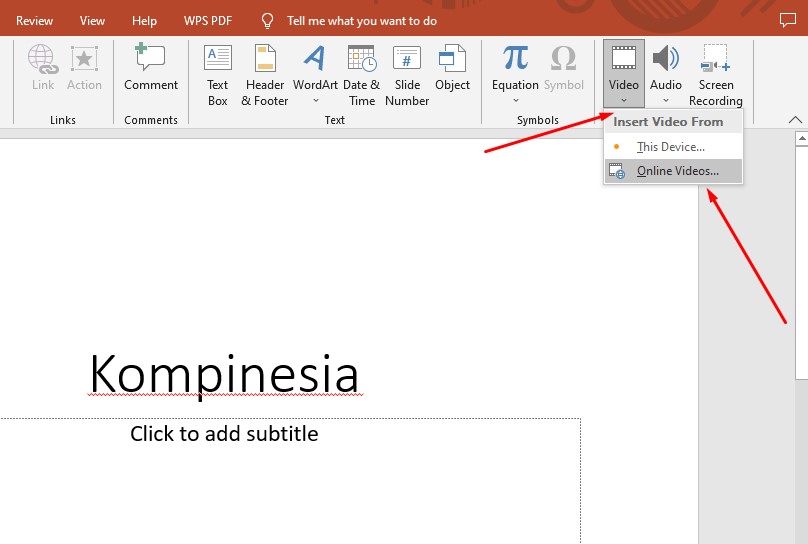Choose Online Videos from menu
The width and height of the screenshot is (808, 544).
pos(677,171)
